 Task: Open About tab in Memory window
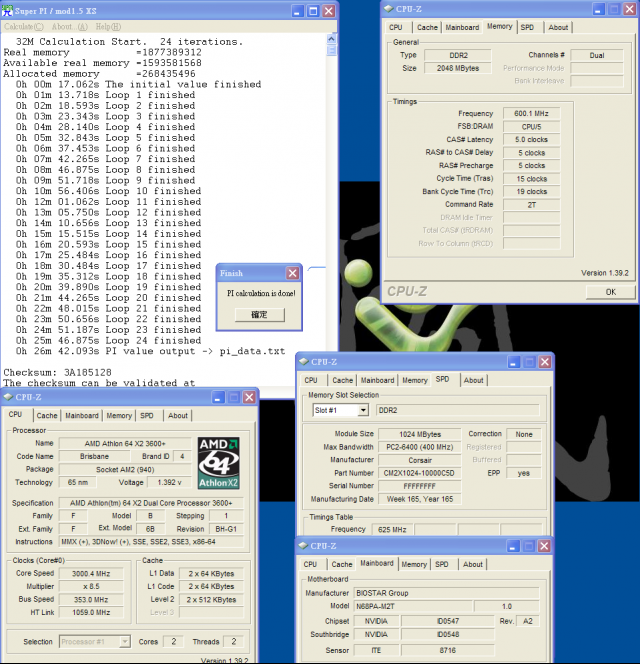coord(558,28)
